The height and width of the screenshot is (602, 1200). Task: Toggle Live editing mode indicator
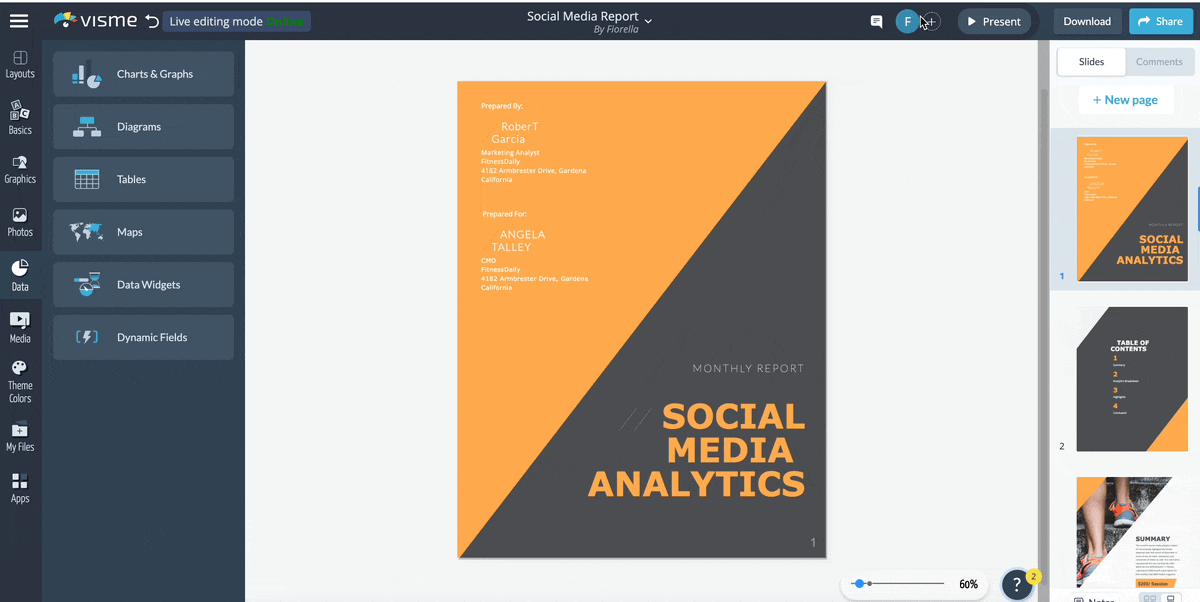pos(237,21)
